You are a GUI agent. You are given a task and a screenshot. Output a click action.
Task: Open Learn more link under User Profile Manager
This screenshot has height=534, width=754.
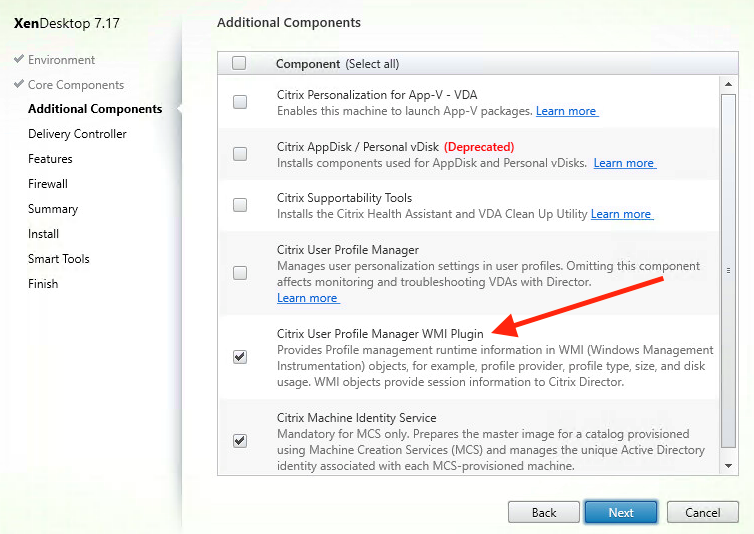308,298
